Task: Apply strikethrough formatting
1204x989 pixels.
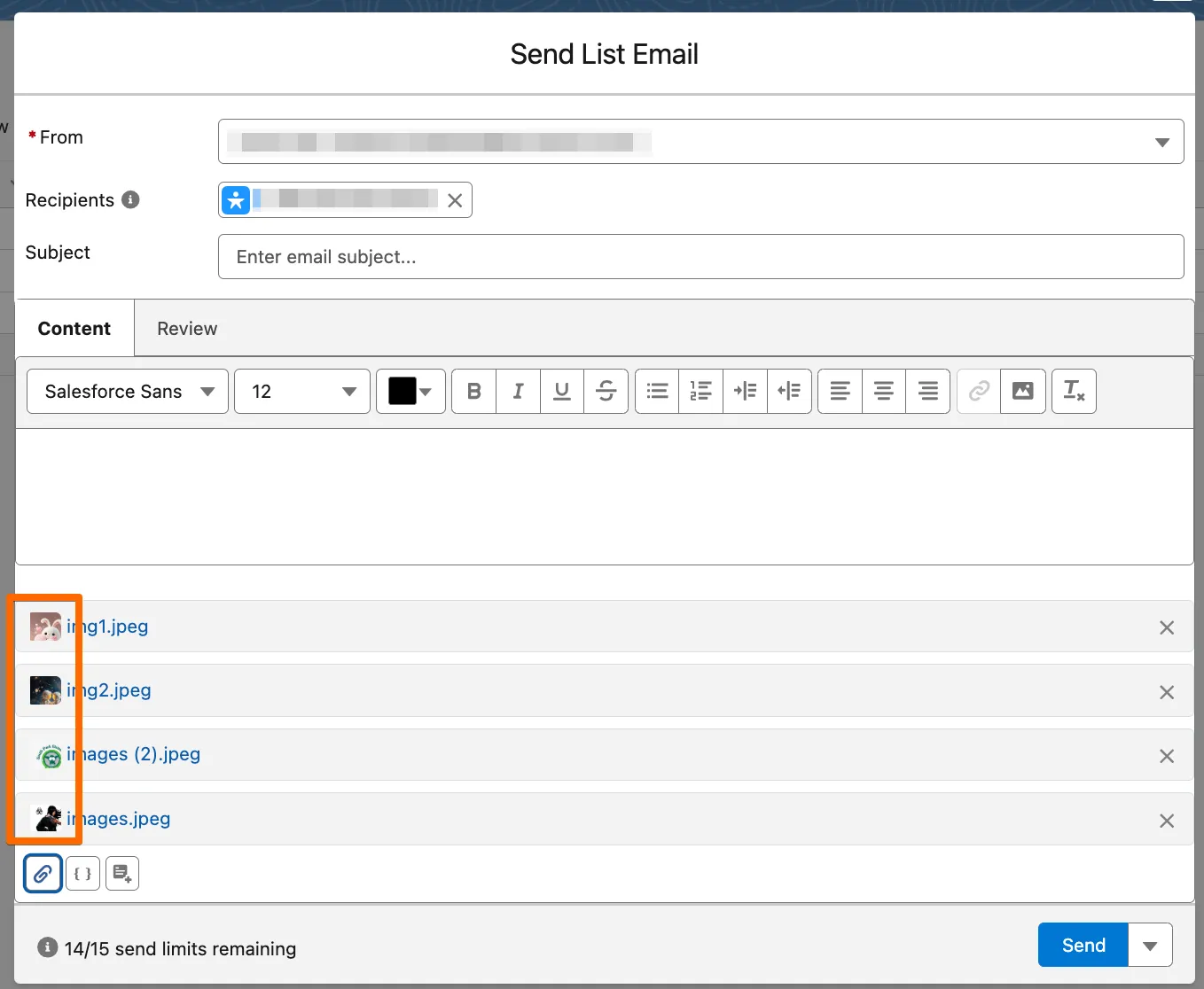Action: pyautogui.click(x=606, y=391)
